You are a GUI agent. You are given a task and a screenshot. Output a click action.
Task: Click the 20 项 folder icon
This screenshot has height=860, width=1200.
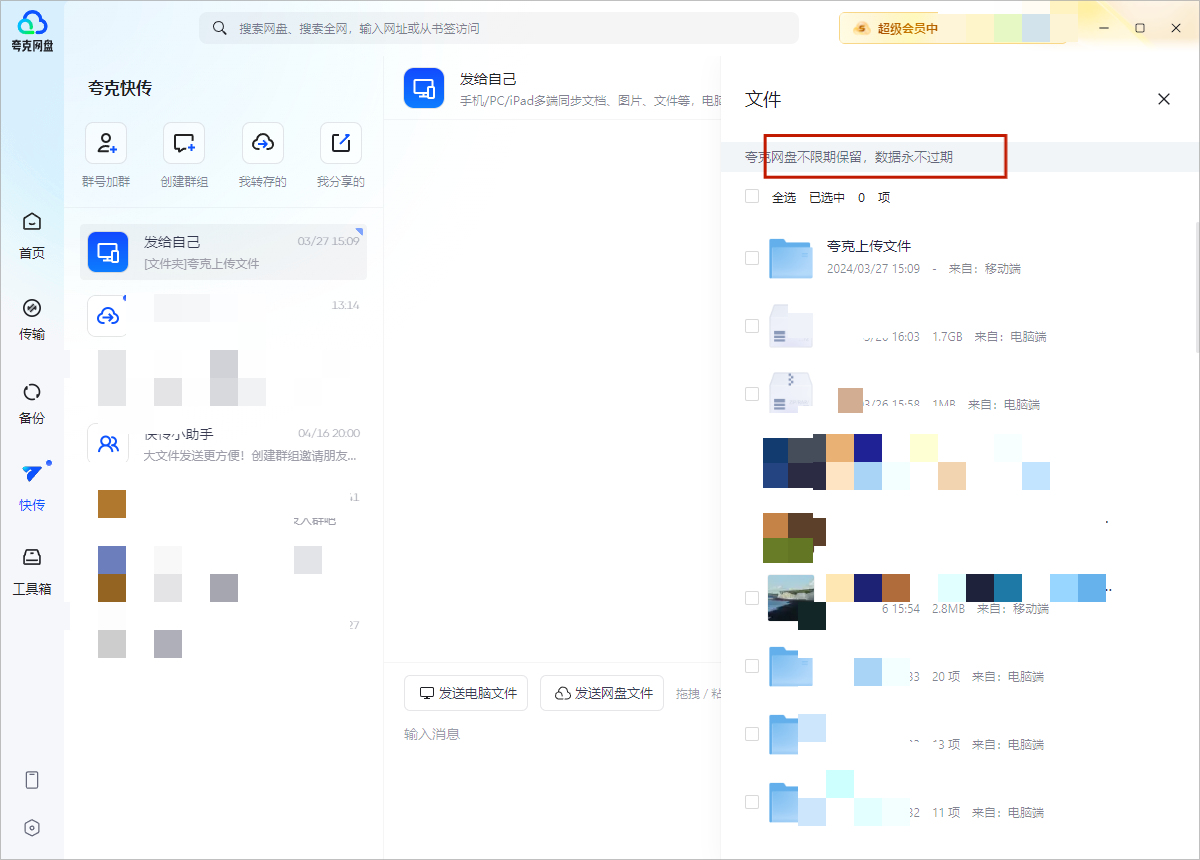click(791, 665)
